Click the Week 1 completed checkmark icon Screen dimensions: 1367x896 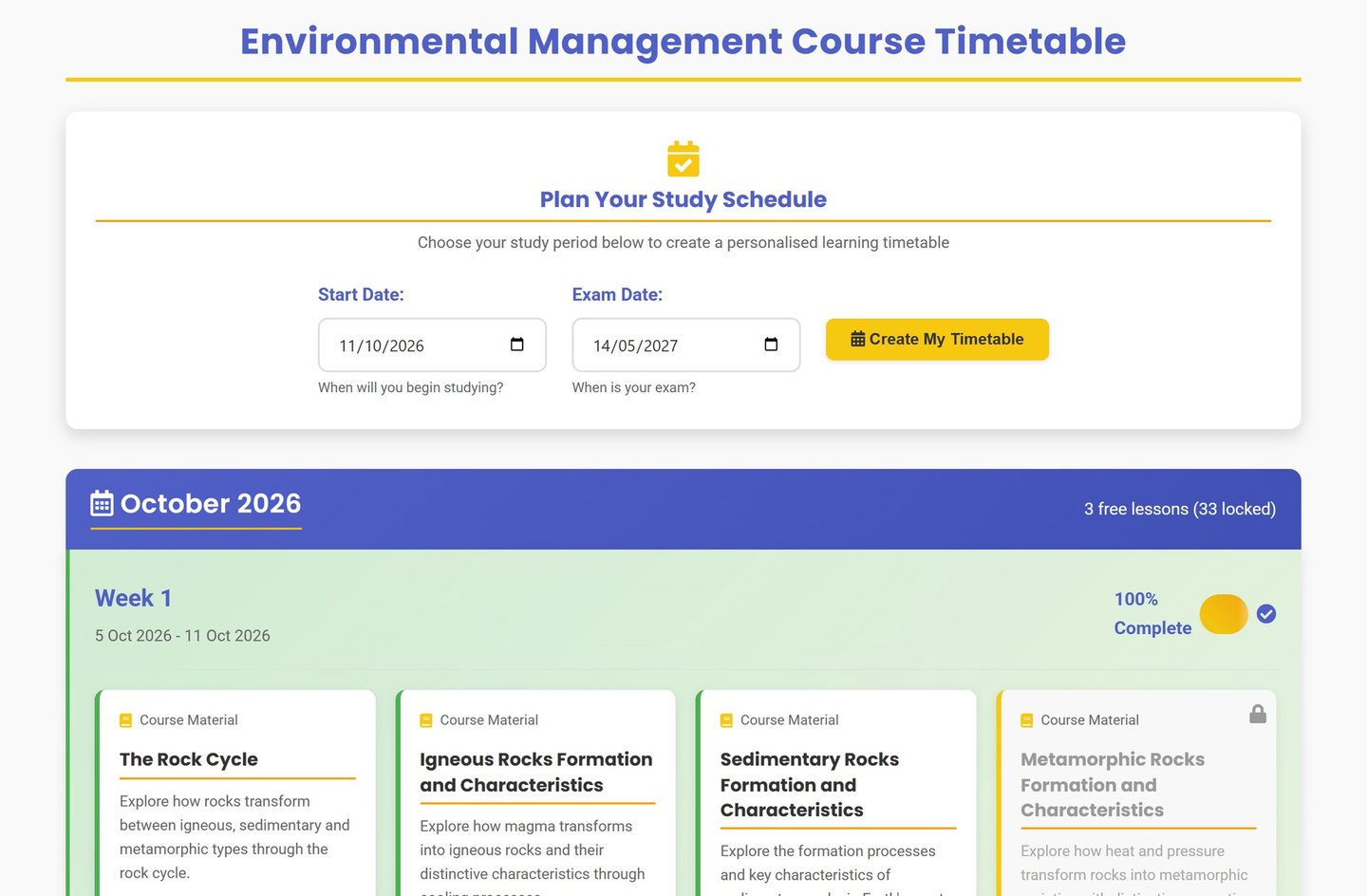[x=1266, y=614]
